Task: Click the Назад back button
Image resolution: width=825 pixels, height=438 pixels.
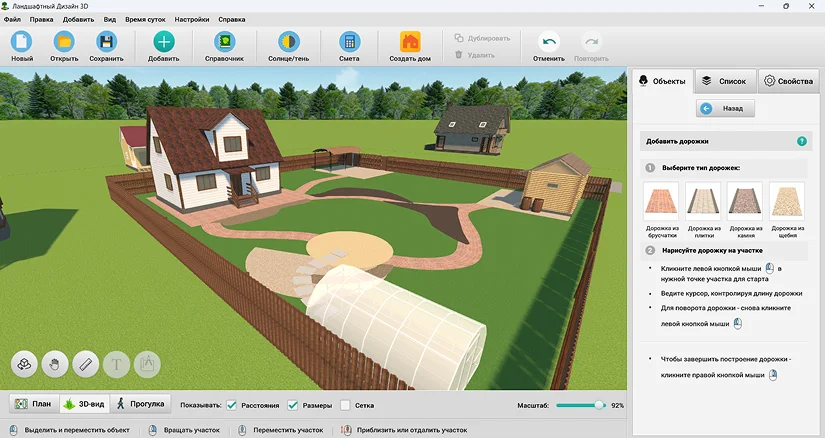Action: pyautogui.click(x=725, y=108)
